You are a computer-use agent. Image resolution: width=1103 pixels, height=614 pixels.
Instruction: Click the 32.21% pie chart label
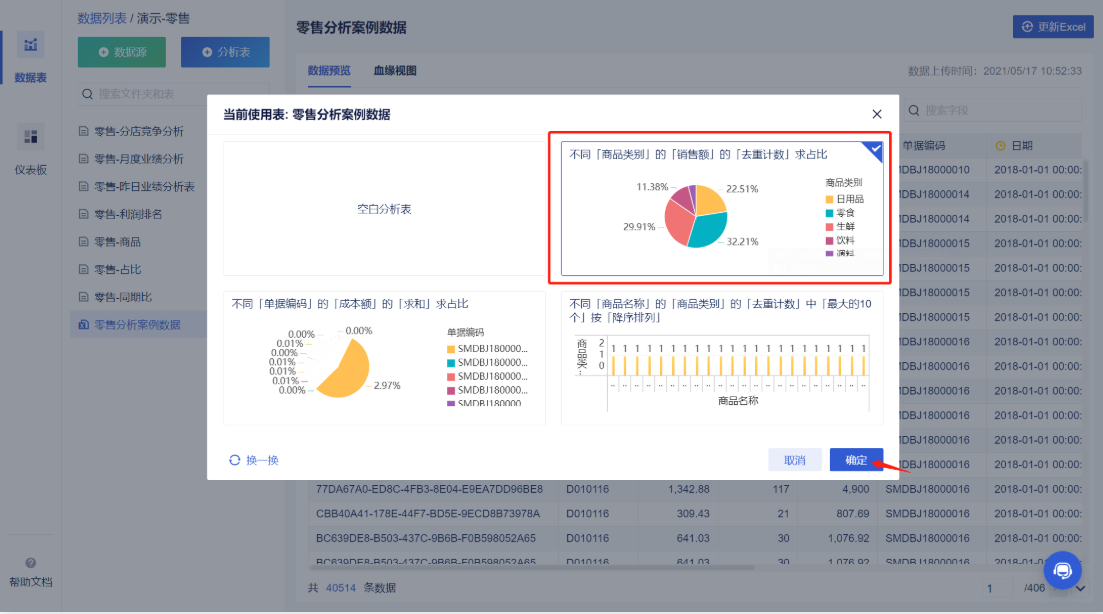click(742, 241)
